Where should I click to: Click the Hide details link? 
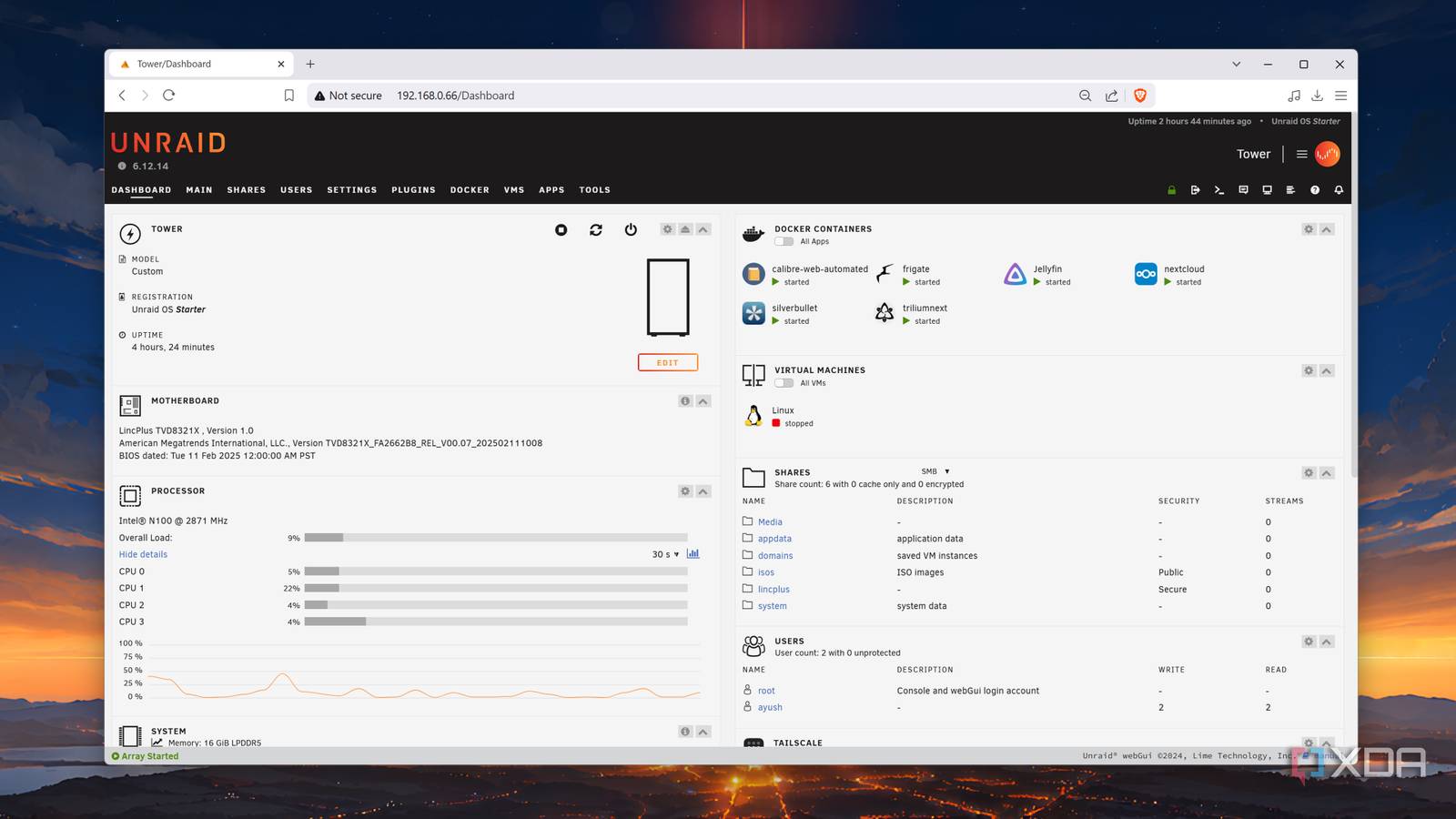[x=143, y=554]
